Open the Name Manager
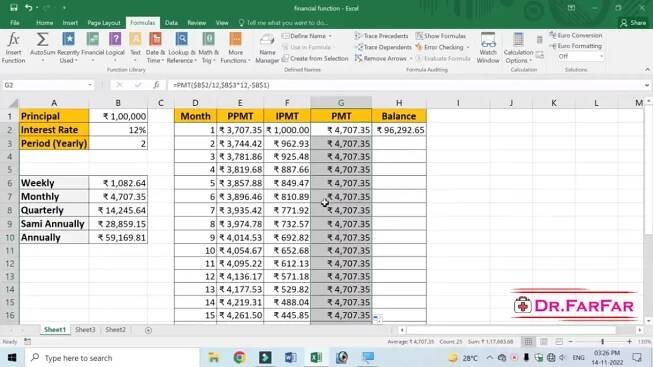This screenshot has height=367, width=653. click(267, 48)
